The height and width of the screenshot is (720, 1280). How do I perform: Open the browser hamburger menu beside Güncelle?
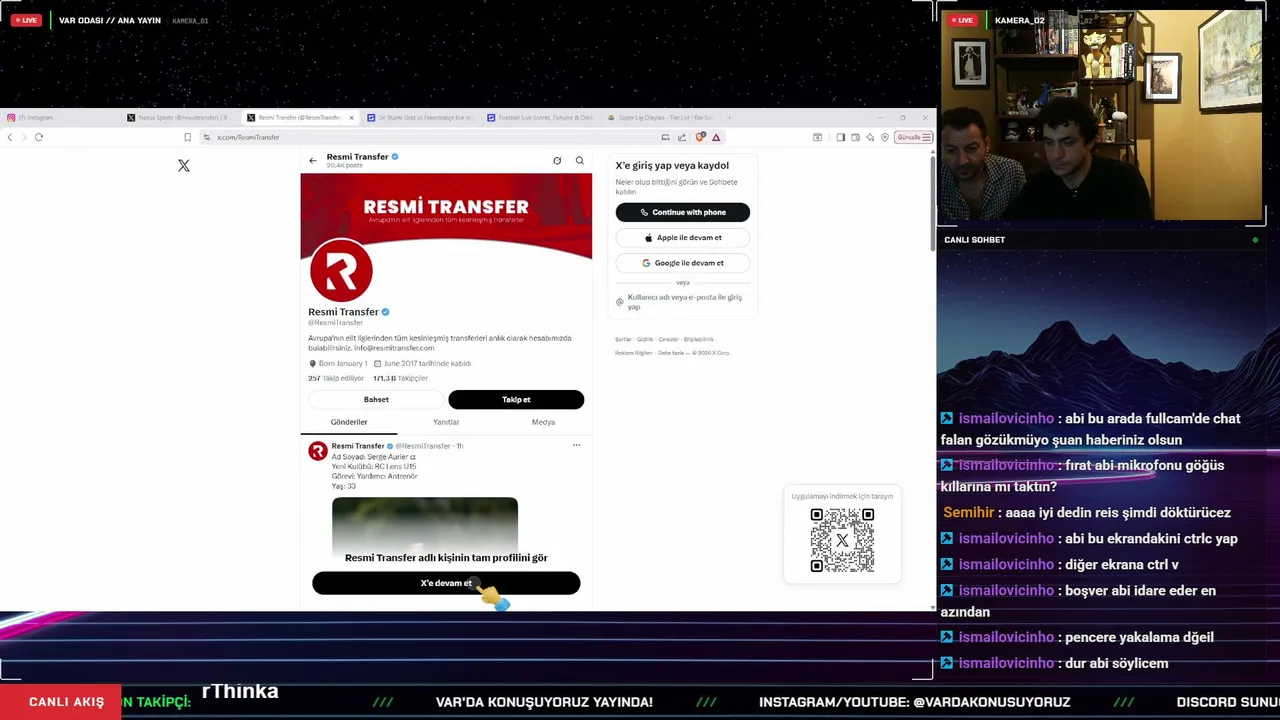pos(925,137)
